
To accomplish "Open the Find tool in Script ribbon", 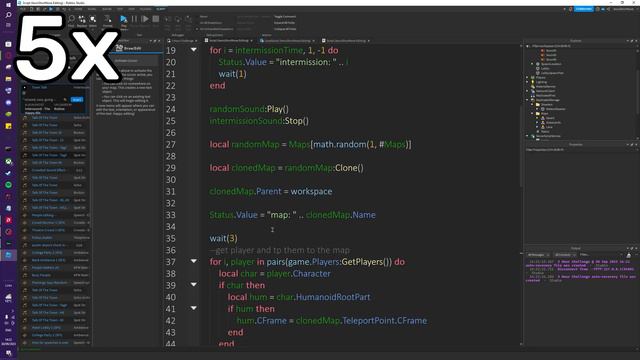I will coord(71,20).
